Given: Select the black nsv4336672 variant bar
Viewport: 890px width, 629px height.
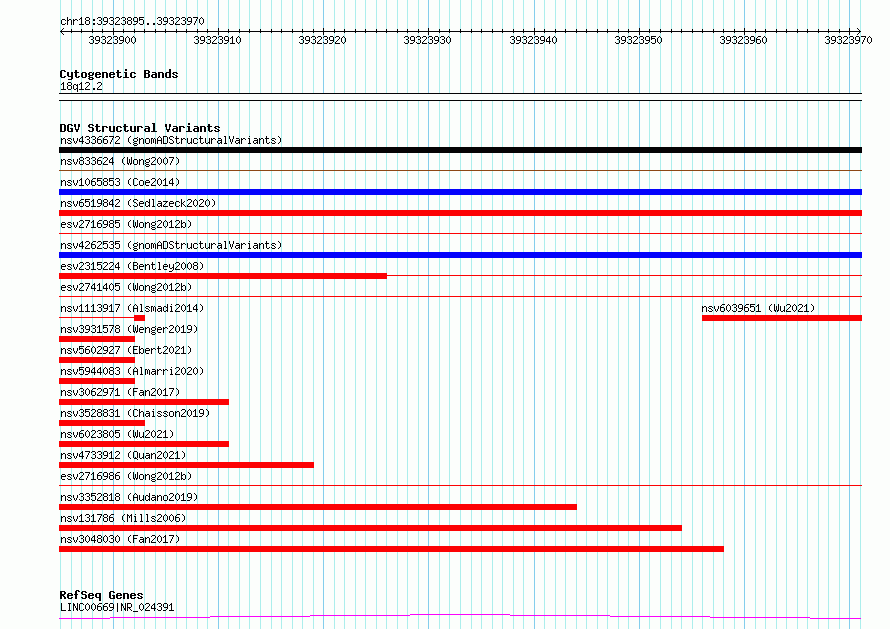Looking at the screenshot, I should pyautogui.click(x=460, y=150).
